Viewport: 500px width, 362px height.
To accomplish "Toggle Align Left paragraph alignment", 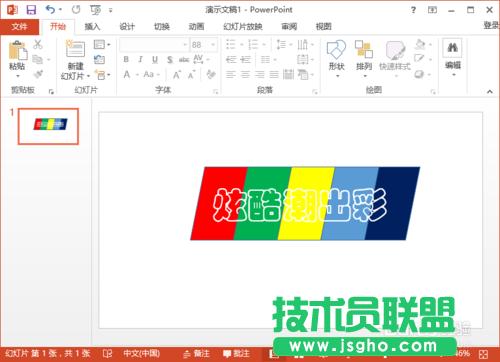I will 231,74.
